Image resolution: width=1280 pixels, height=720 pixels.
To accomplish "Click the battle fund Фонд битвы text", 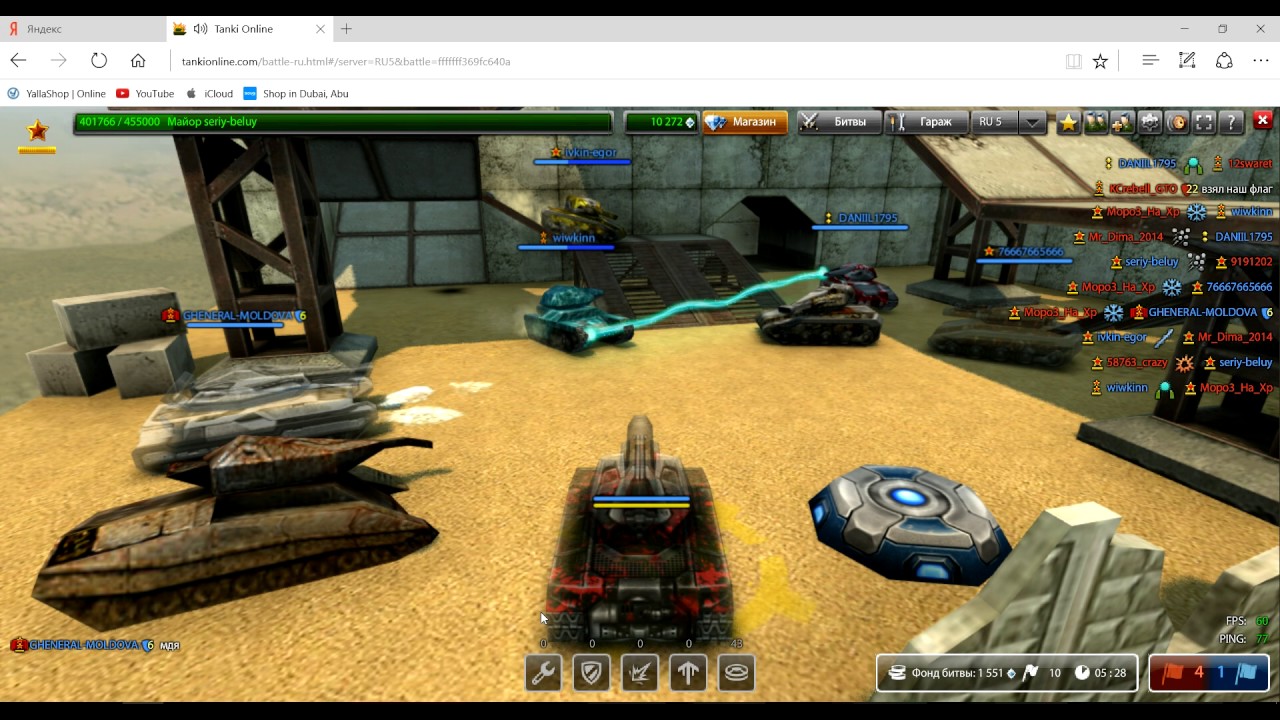I will [957, 673].
